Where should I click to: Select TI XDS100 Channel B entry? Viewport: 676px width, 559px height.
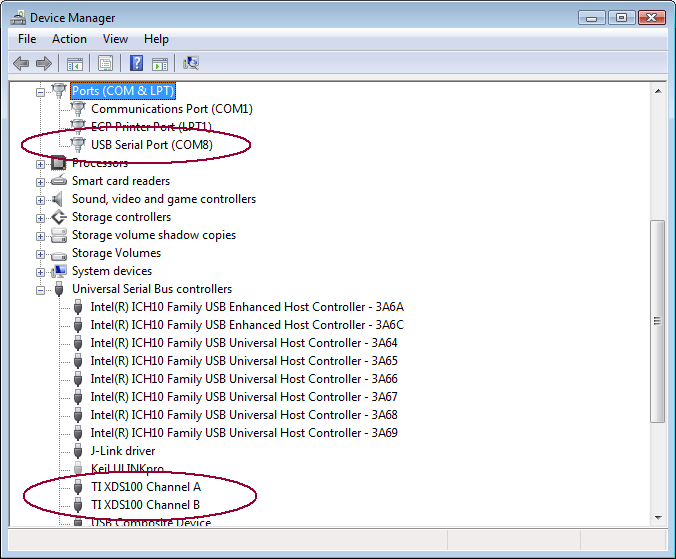145,505
